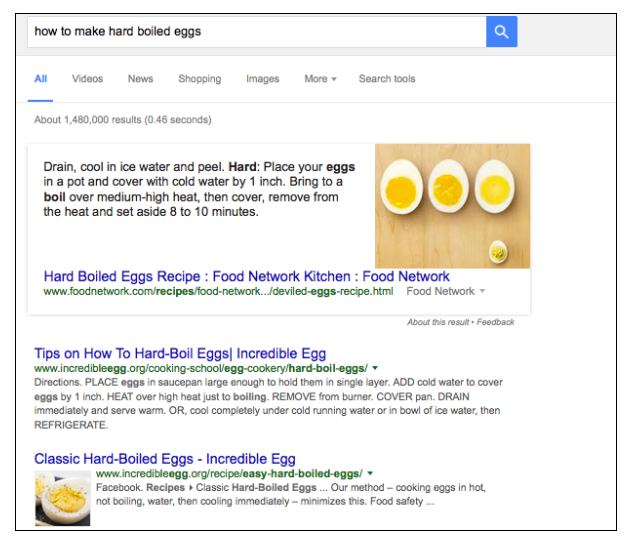Expand arrow beside incredibleegg.org hard-boil-eggs URL
This screenshot has height=545, width=628.
pyautogui.click(x=375, y=368)
